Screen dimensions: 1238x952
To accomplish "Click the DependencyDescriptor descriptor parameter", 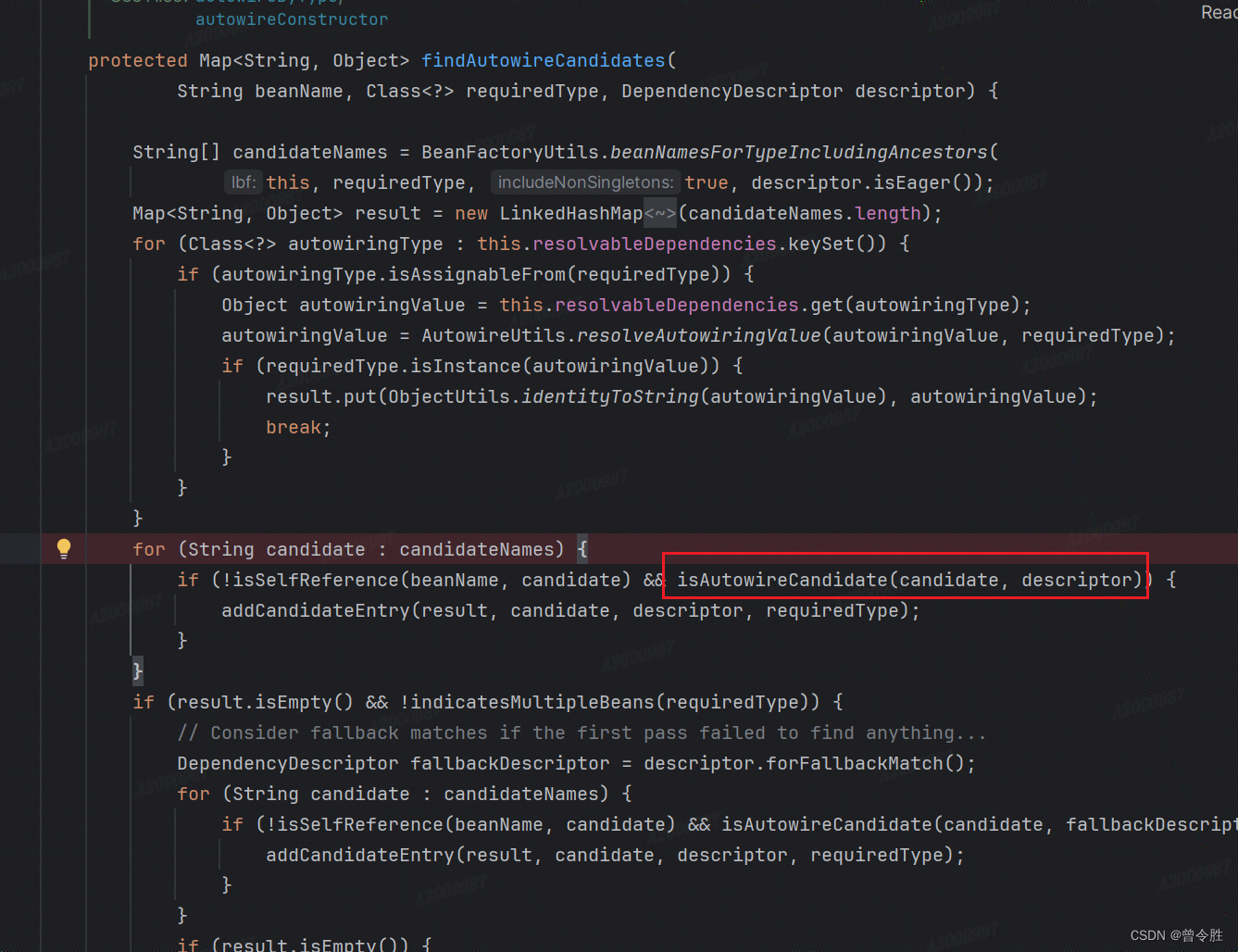I will 794,91.
